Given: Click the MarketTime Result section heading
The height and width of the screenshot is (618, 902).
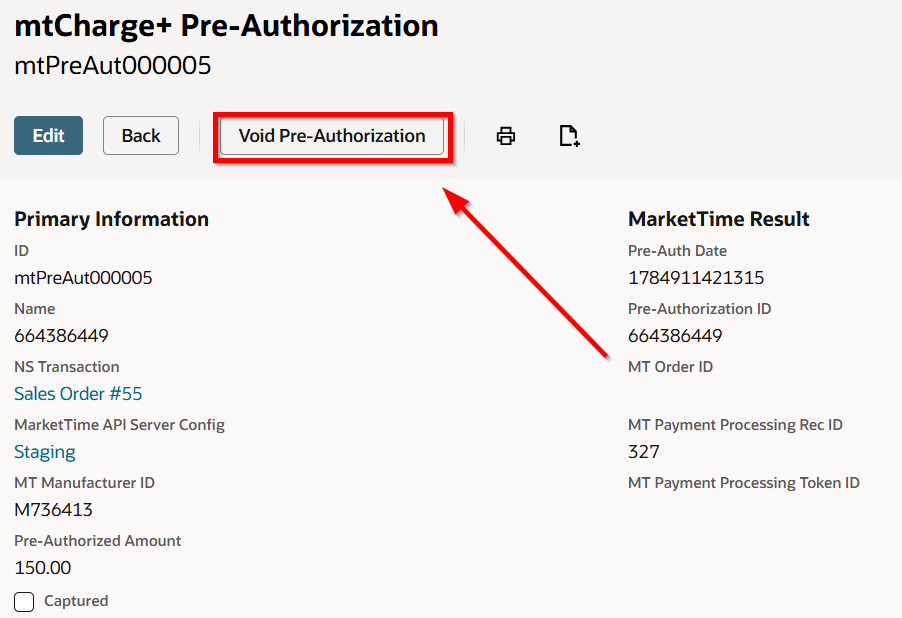Looking at the screenshot, I should (x=718, y=219).
